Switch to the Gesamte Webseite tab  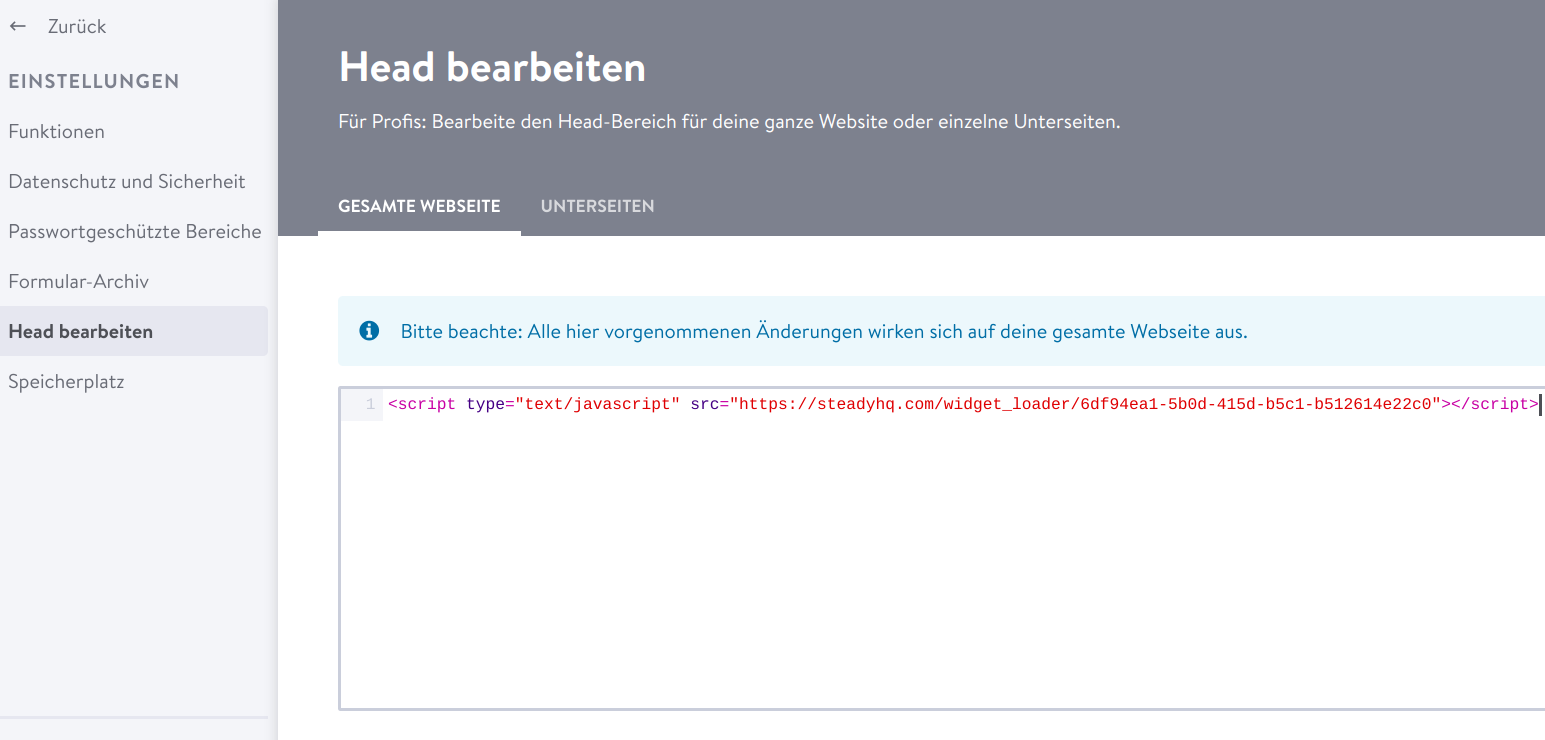coord(419,206)
